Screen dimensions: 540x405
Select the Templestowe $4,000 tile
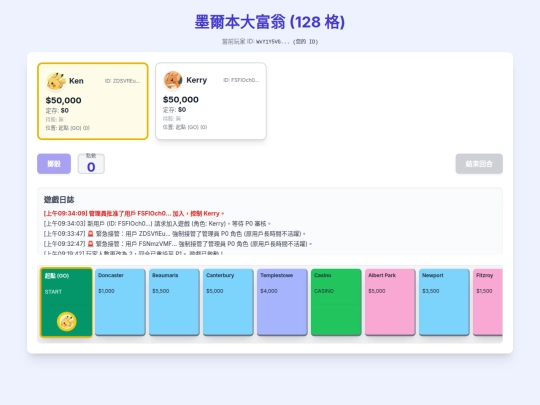(282, 302)
